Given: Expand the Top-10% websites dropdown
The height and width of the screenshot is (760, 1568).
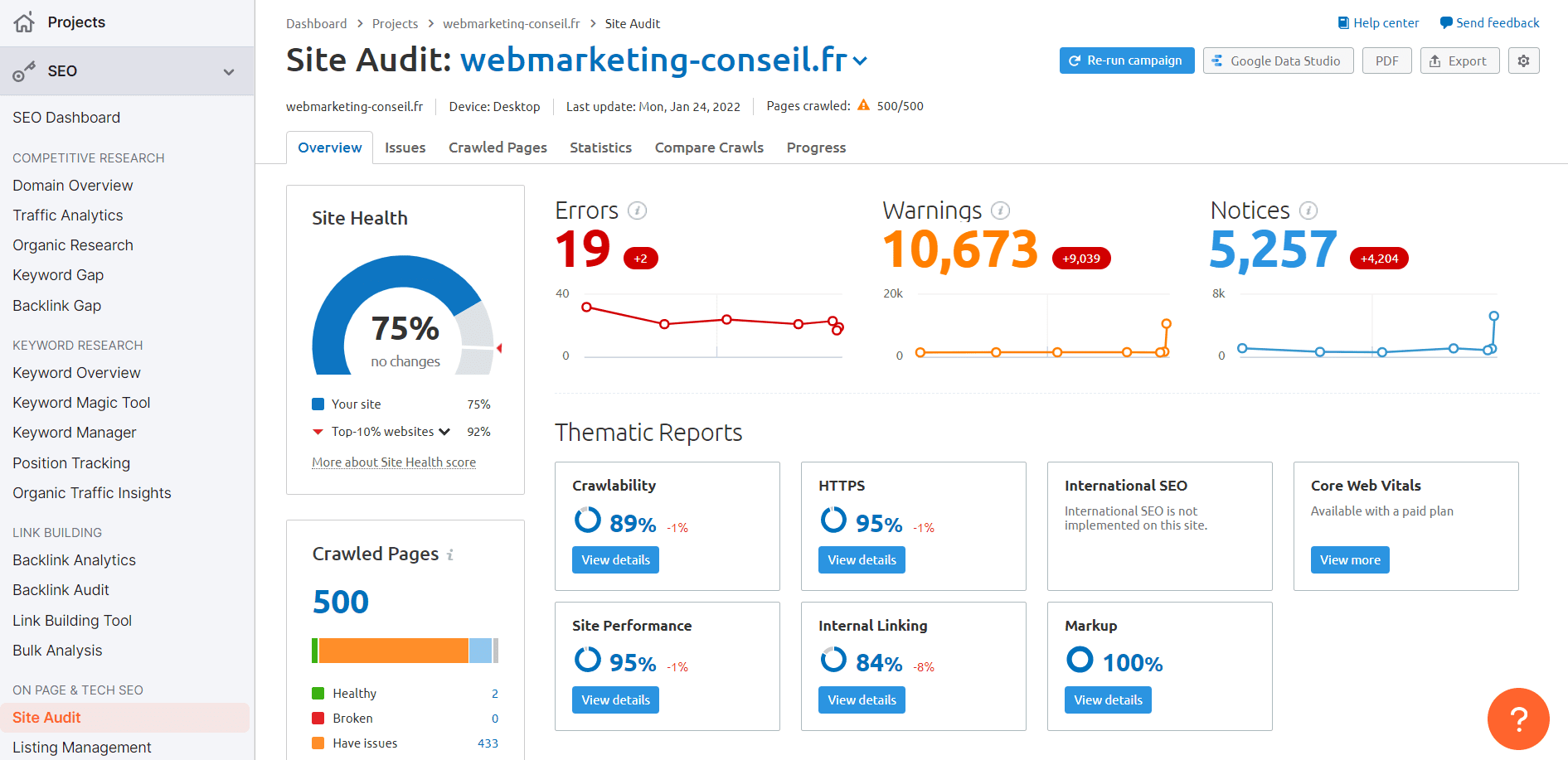Looking at the screenshot, I should [444, 432].
